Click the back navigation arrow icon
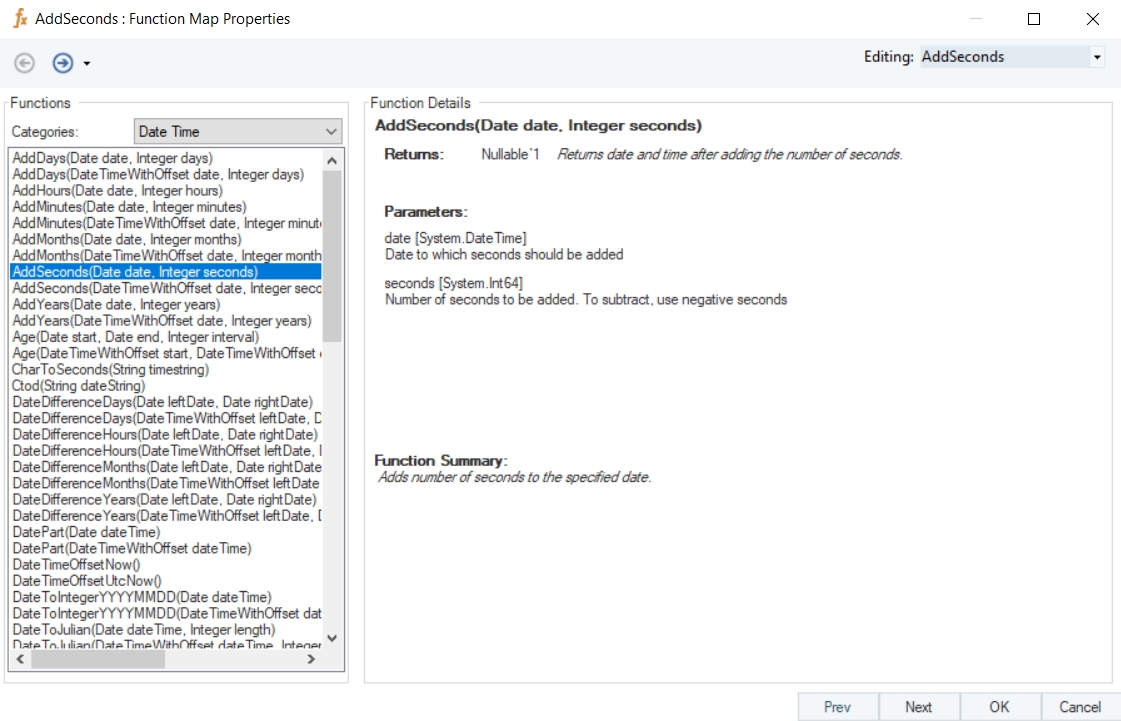Screen dimensions: 1121x721 (24, 63)
